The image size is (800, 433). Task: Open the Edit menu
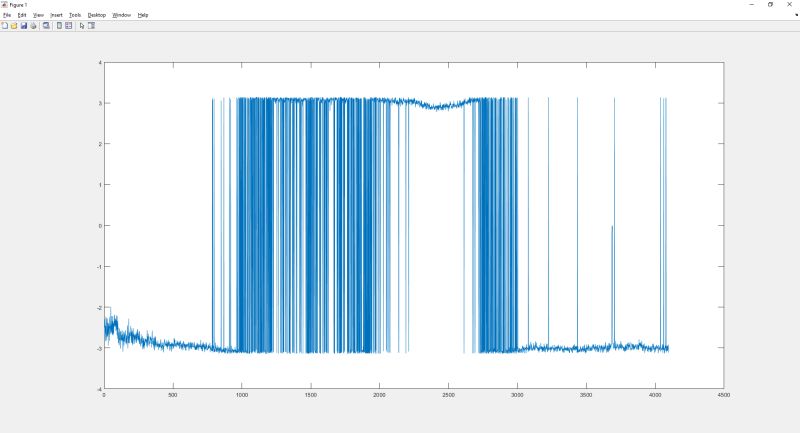(x=22, y=15)
